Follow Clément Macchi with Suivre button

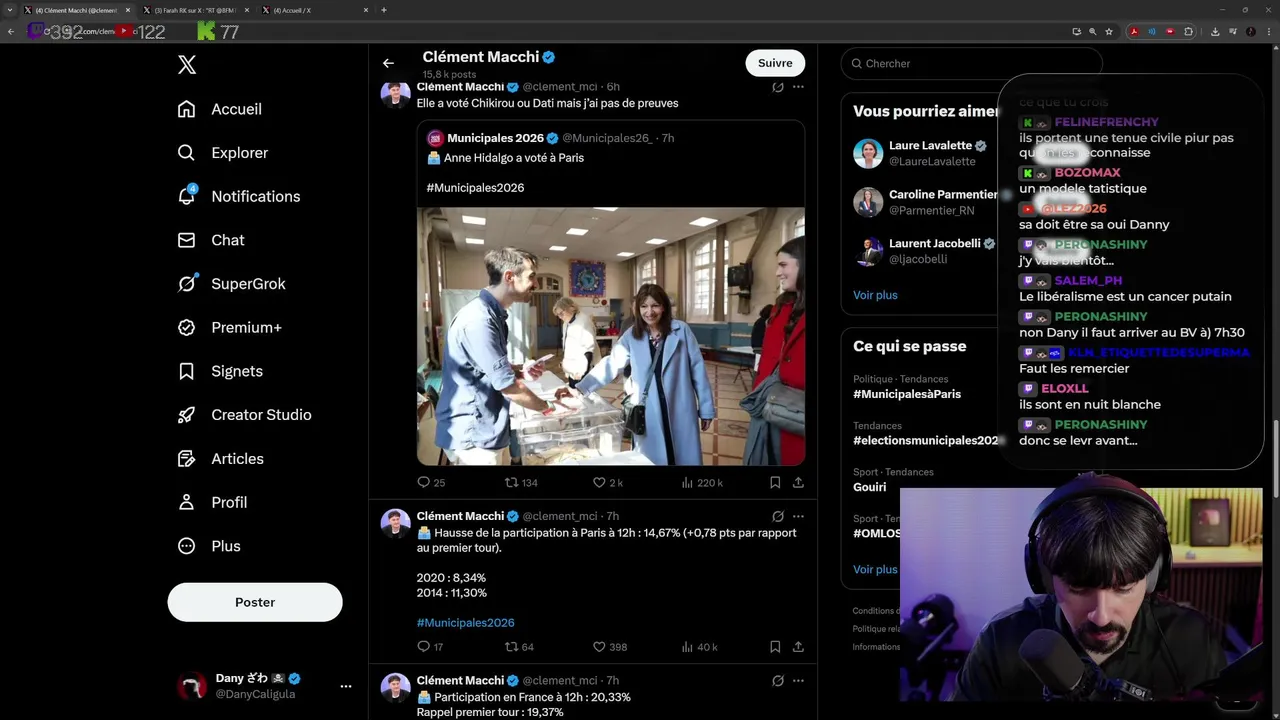click(775, 63)
